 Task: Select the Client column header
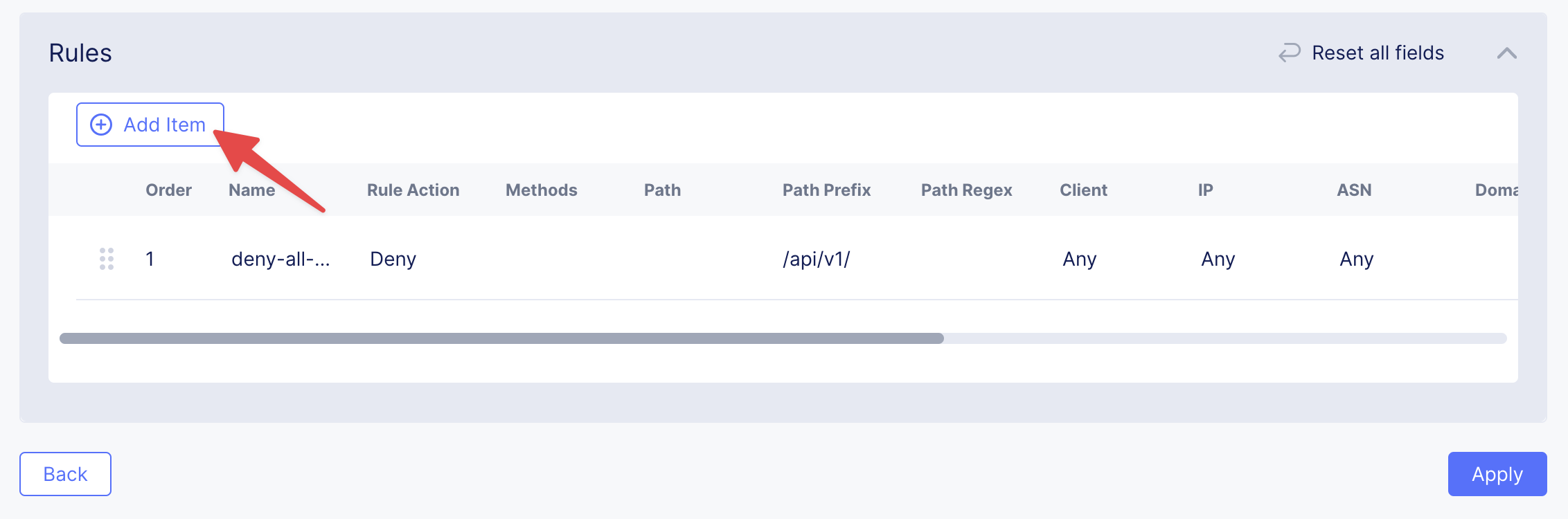1083,190
